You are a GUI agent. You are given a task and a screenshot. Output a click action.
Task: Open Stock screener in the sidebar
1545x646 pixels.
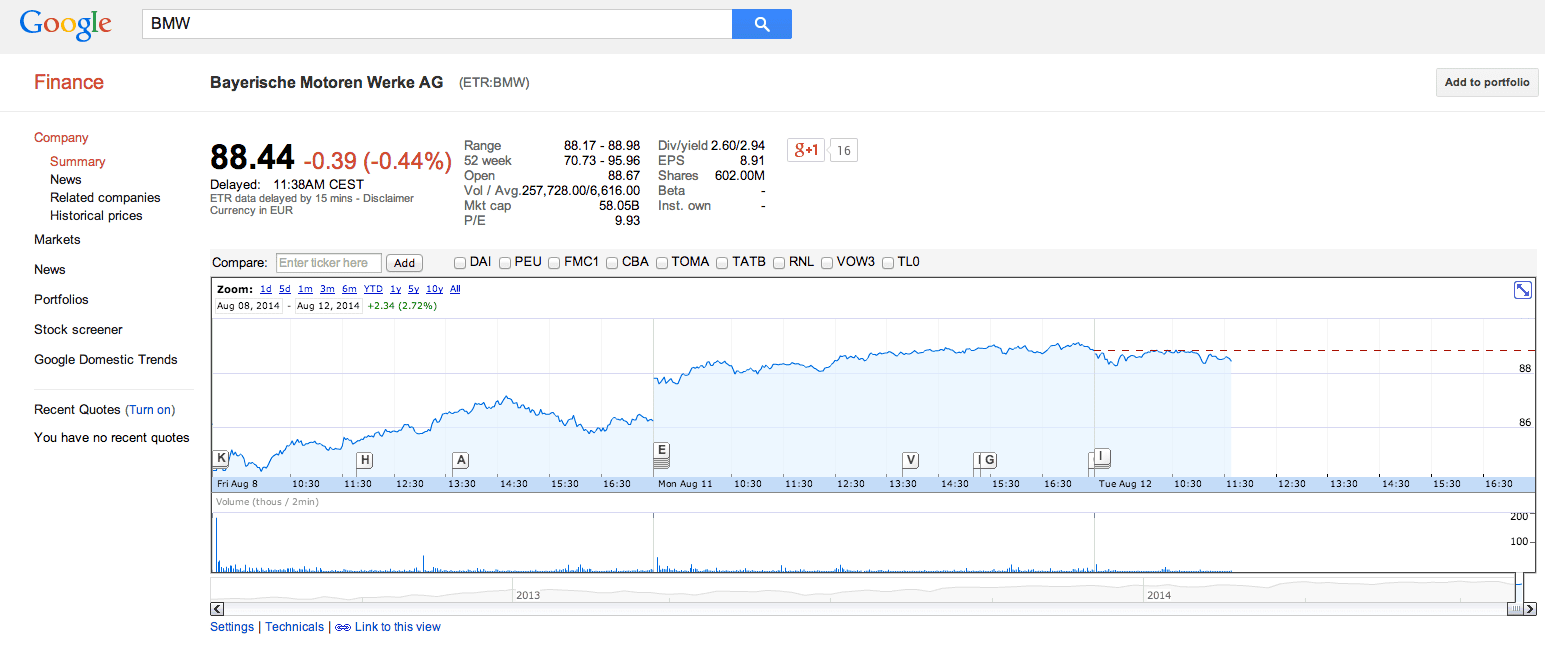click(x=78, y=330)
